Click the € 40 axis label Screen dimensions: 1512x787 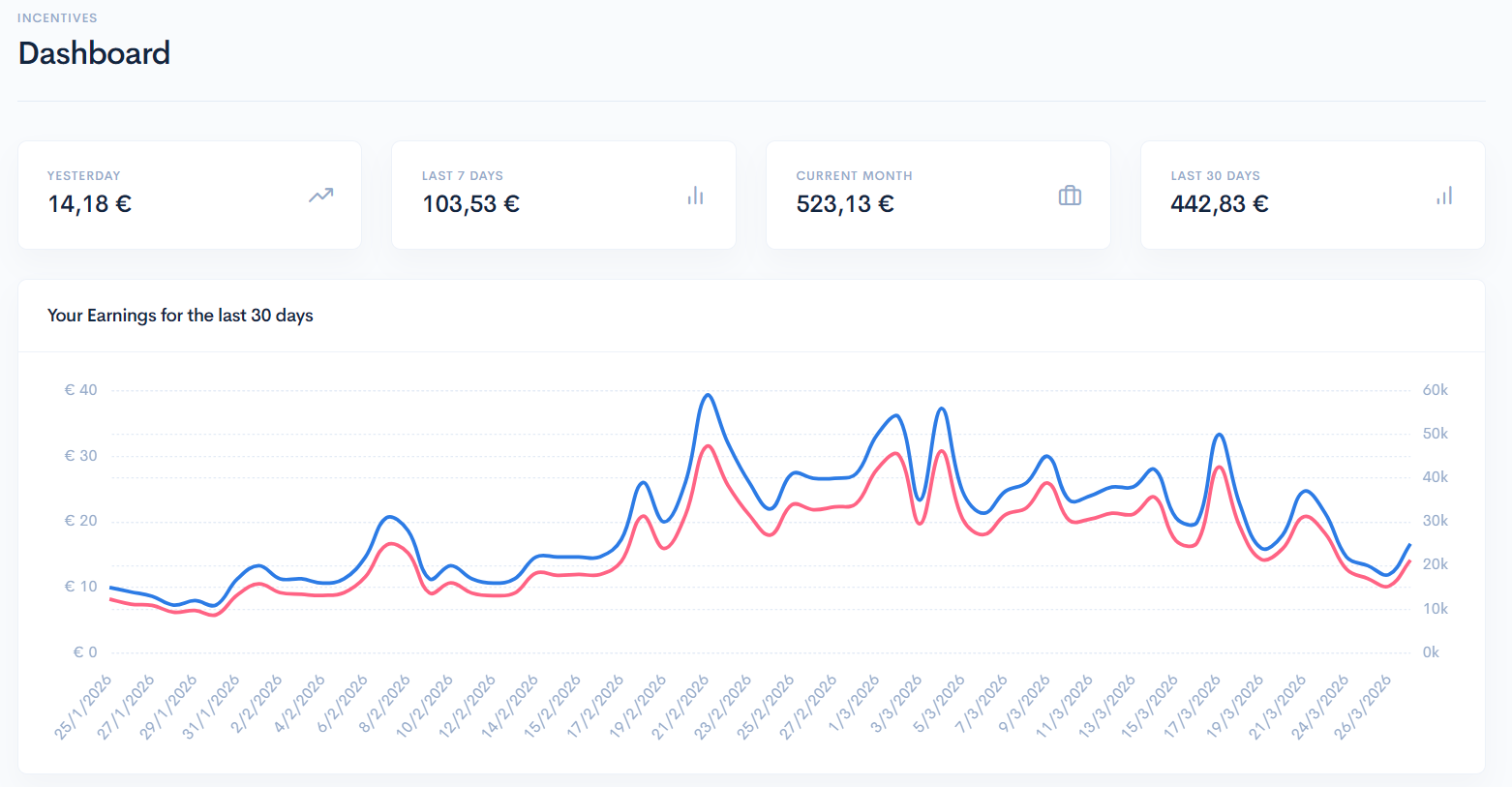(x=79, y=389)
